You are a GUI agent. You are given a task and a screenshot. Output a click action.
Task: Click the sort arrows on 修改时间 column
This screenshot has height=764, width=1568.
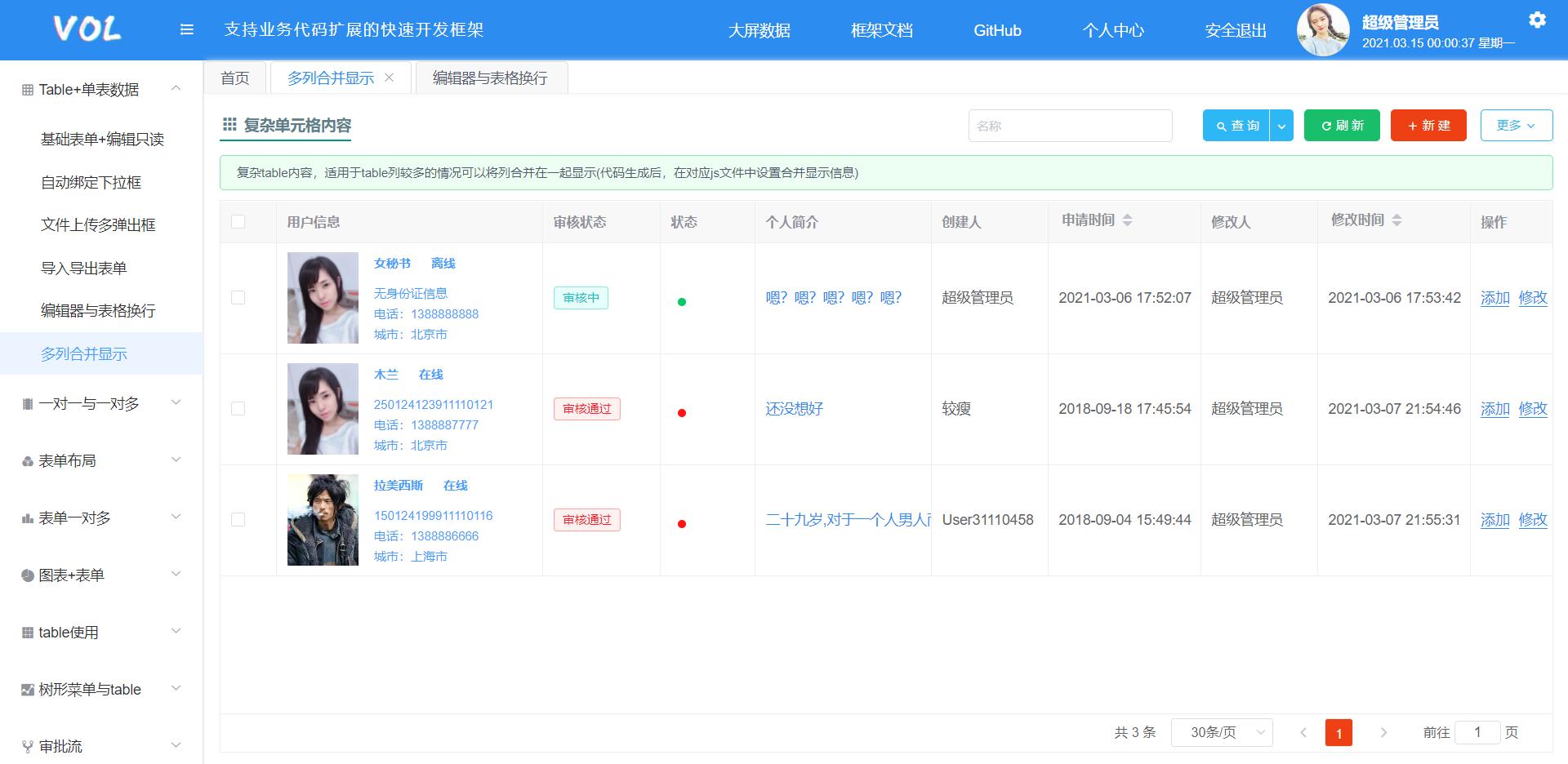point(1396,219)
